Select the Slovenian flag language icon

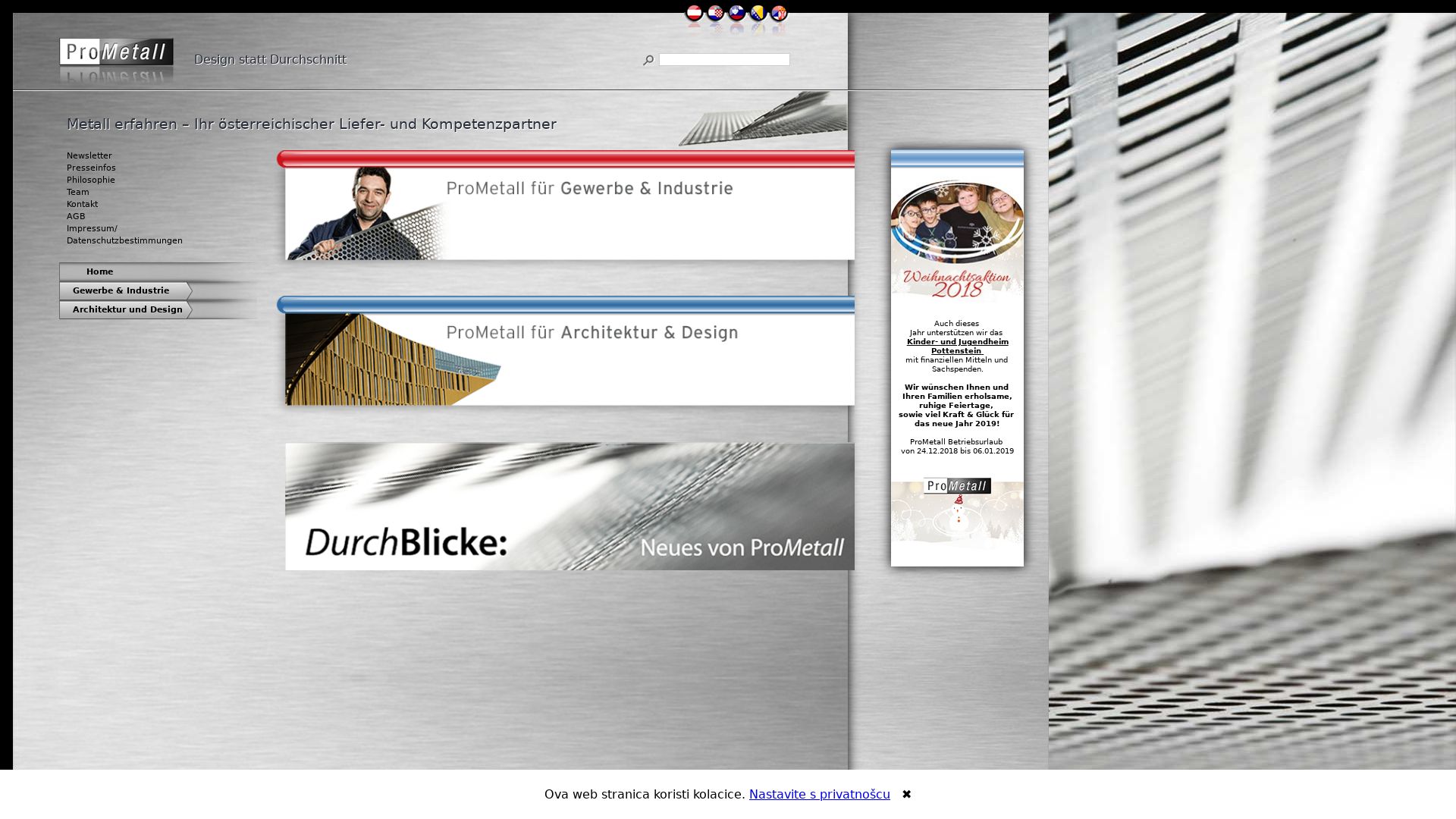pyautogui.click(x=736, y=14)
